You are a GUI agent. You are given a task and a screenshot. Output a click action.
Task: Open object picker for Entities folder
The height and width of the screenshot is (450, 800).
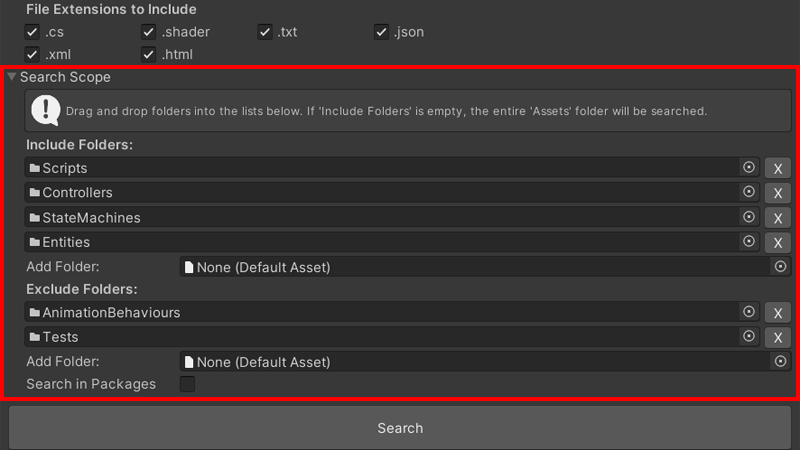[748, 241]
